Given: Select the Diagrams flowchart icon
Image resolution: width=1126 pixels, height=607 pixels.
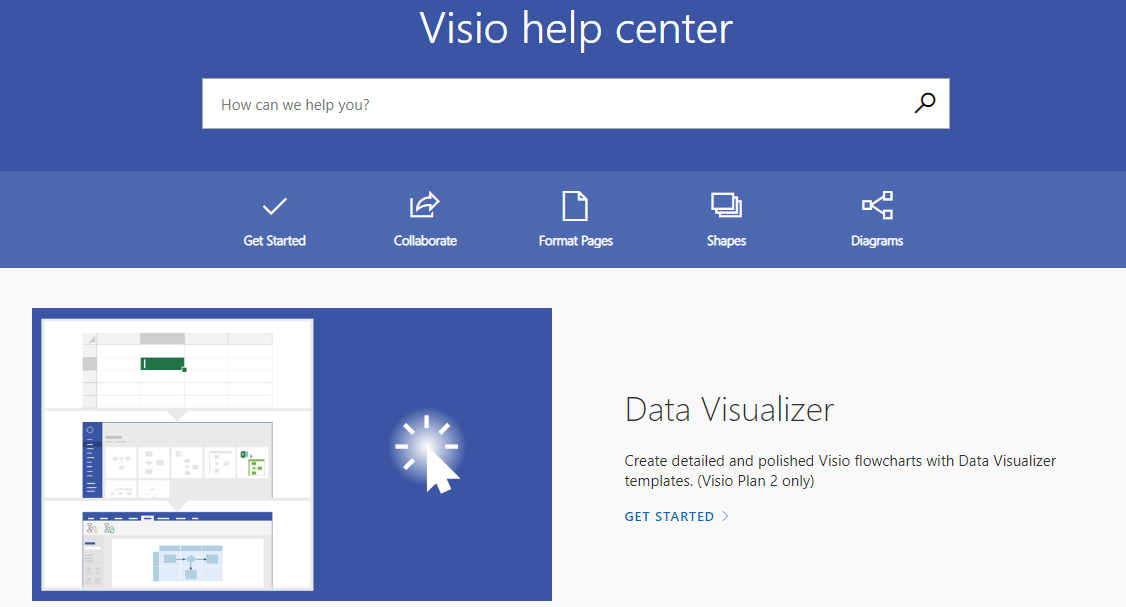Looking at the screenshot, I should [877, 206].
